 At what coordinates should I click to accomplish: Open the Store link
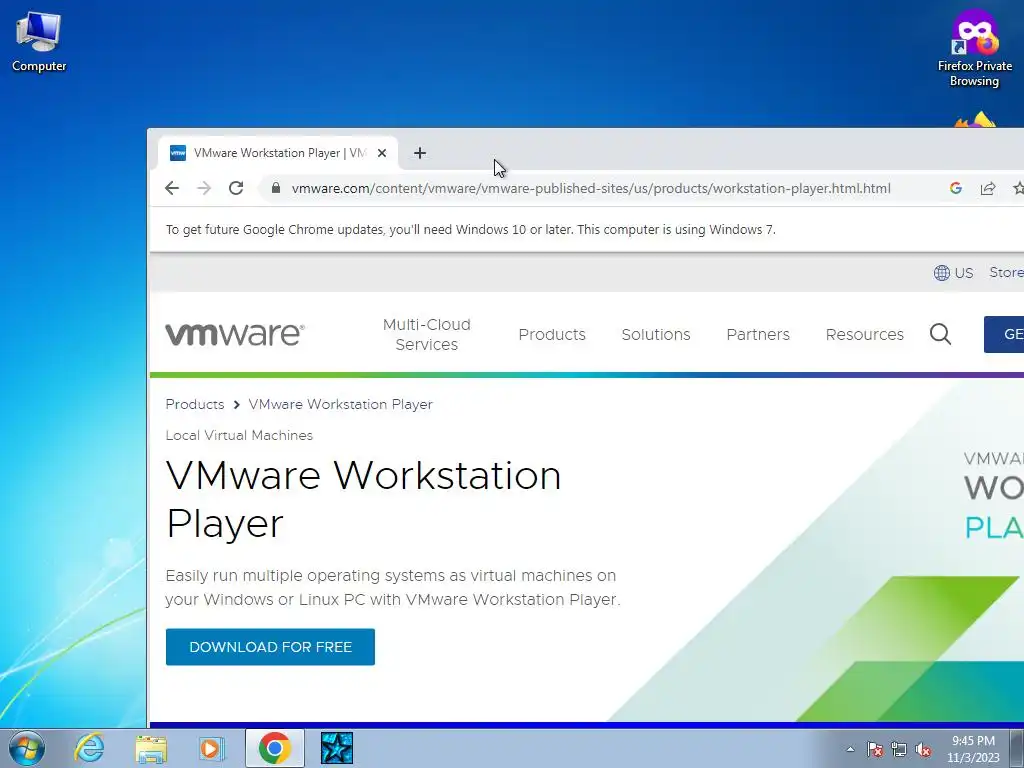pyautogui.click(x=1006, y=272)
